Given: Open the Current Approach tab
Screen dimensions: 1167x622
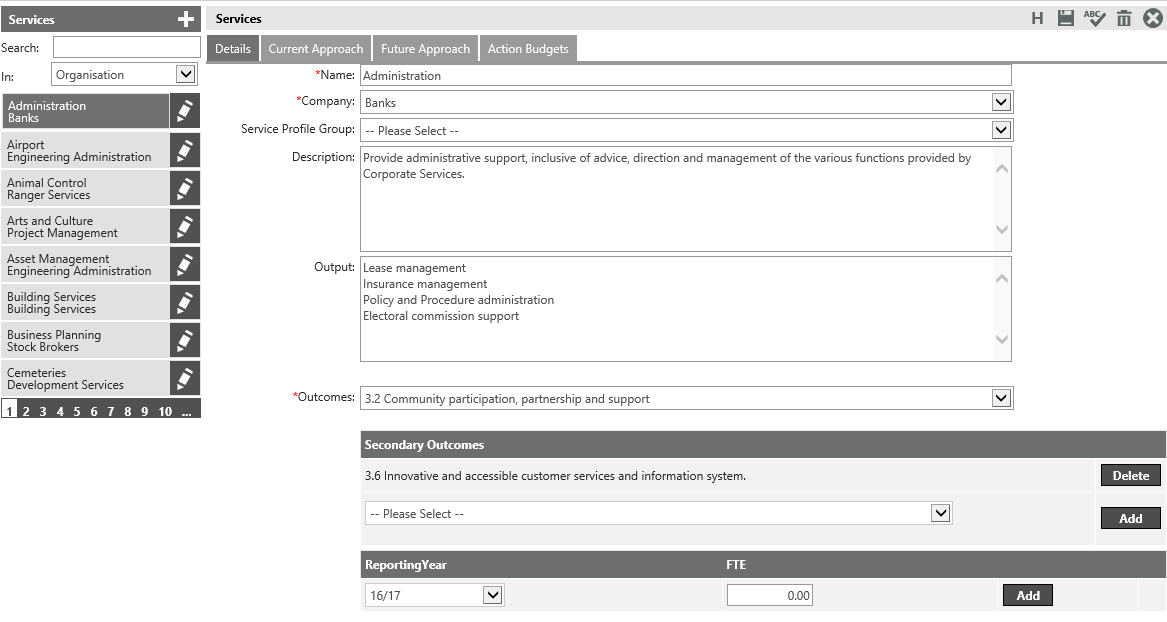Looking at the screenshot, I should tap(316, 48).
